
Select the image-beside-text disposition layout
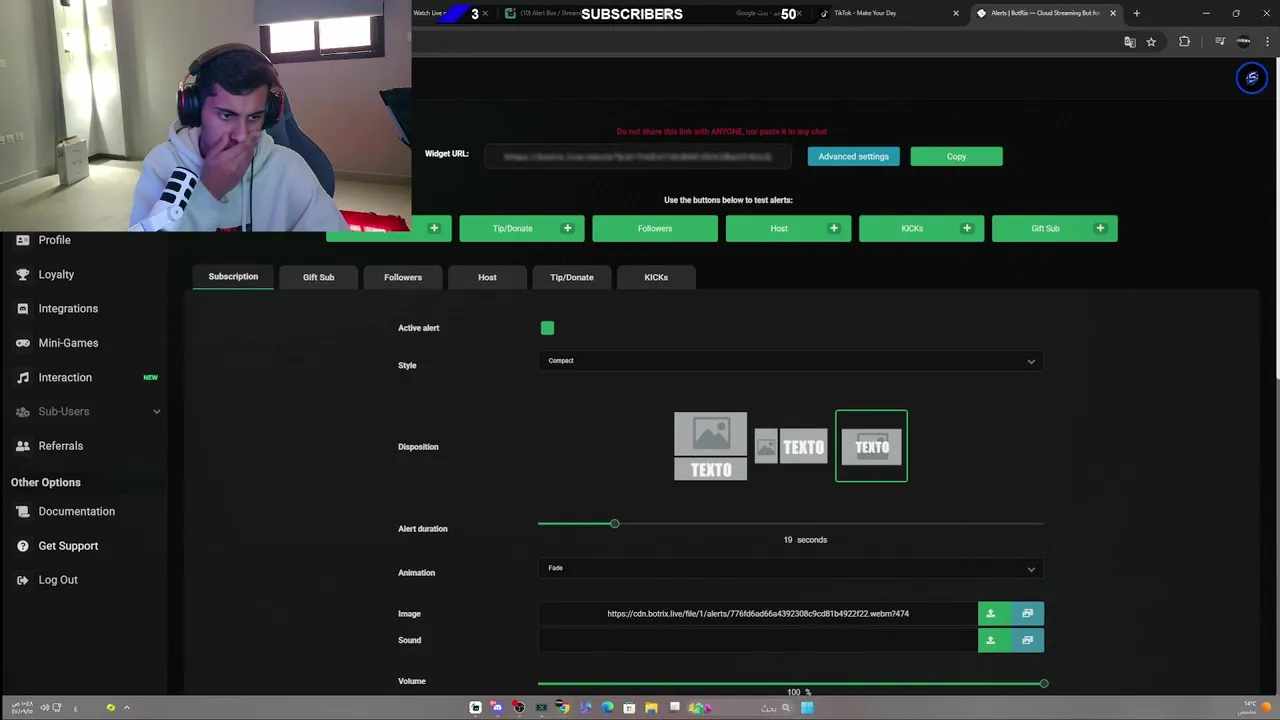(791, 446)
